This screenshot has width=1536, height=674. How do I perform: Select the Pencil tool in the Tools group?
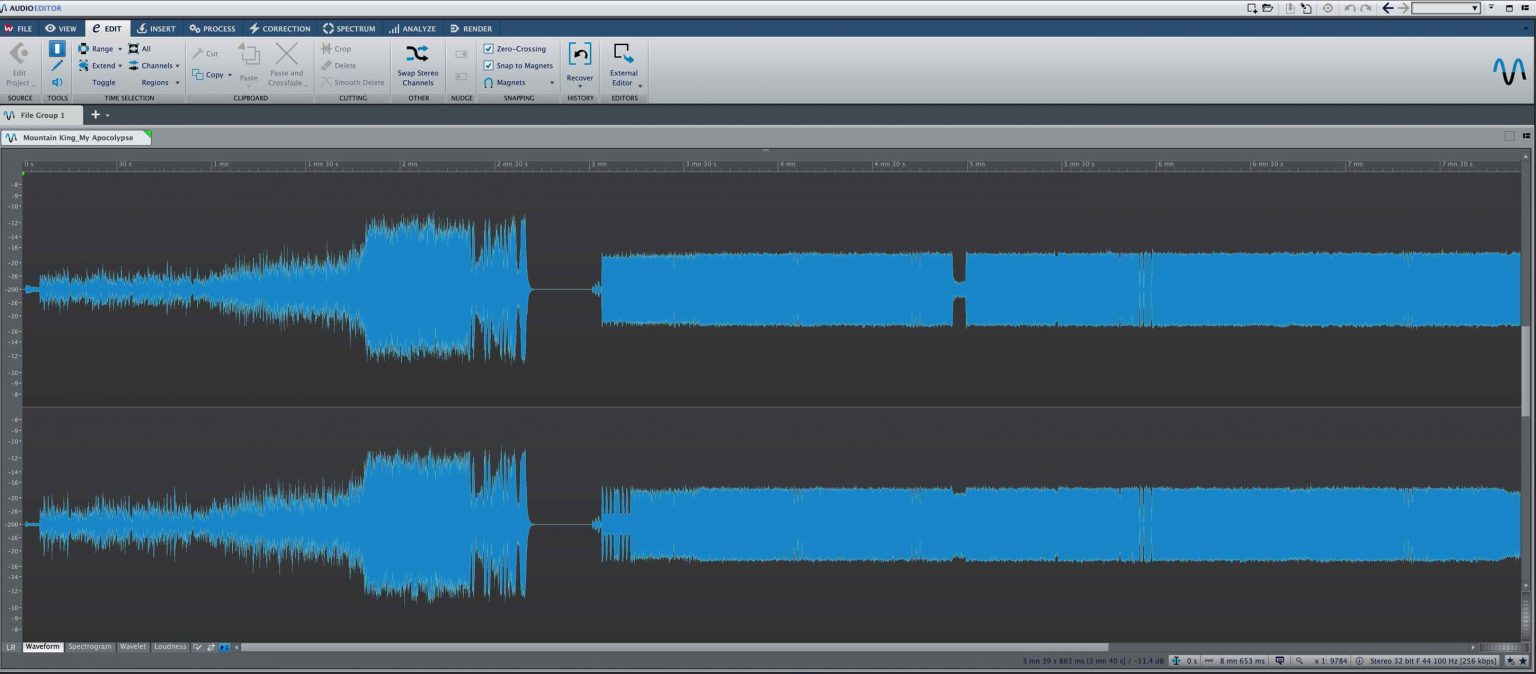click(x=57, y=65)
